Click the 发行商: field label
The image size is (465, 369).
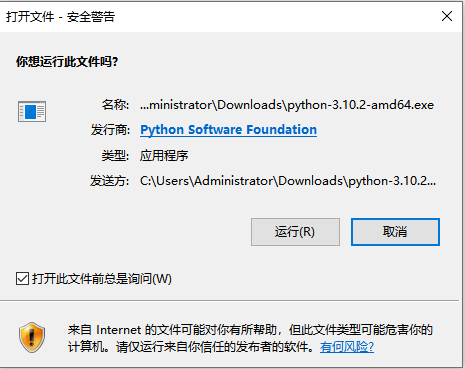click(110, 130)
